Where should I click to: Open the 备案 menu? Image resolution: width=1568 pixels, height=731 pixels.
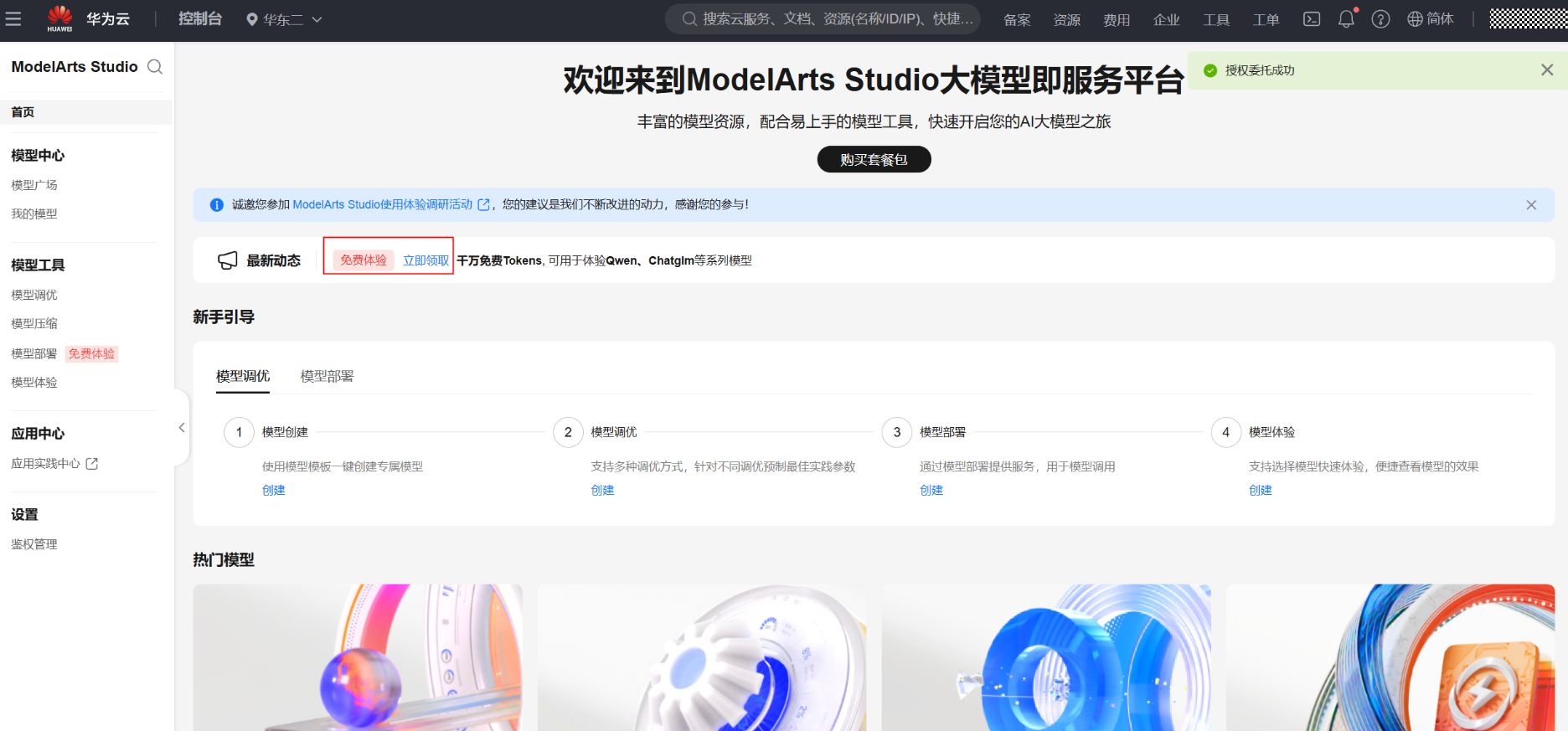tap(1017, 19)
